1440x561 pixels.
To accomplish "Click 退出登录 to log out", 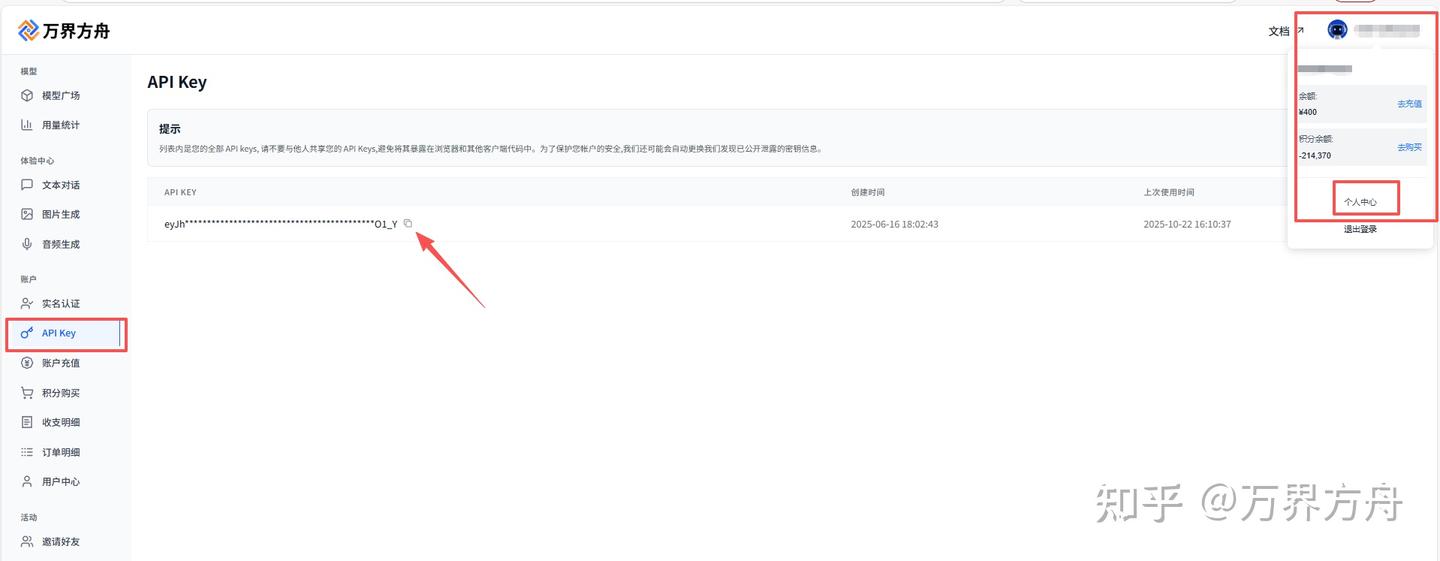I will pos(1360,229).
